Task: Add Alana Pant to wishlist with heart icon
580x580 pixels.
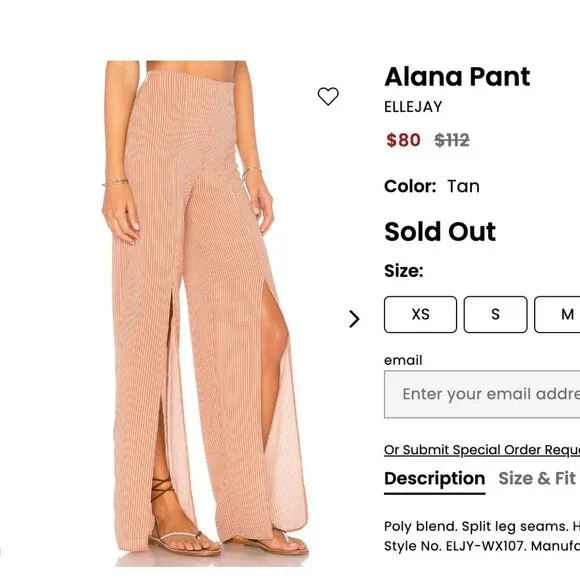Action: (328, 96)
